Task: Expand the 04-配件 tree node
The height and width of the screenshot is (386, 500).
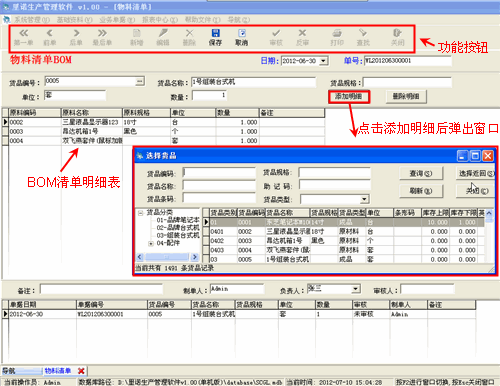Action: click(x=151, y=244)
